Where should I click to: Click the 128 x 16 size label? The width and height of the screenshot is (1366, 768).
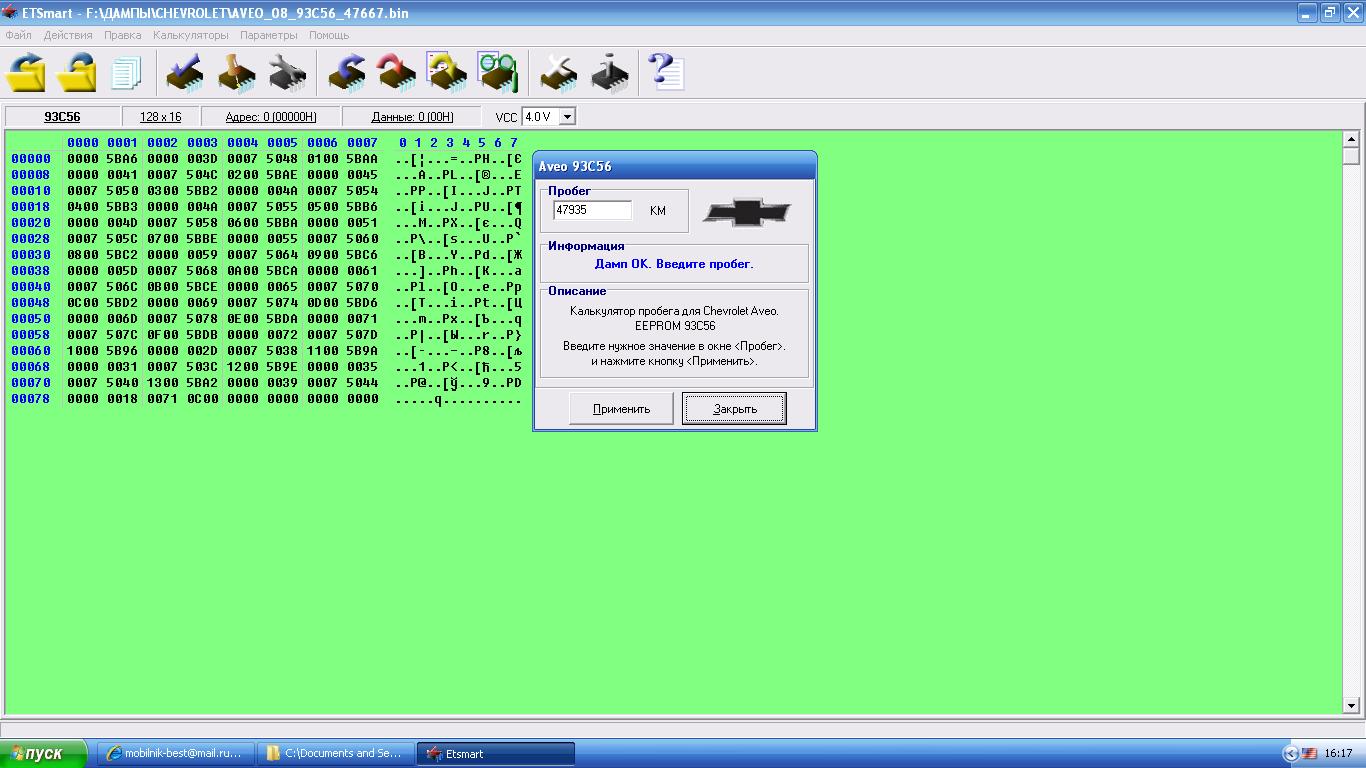(x=160, y=117)
